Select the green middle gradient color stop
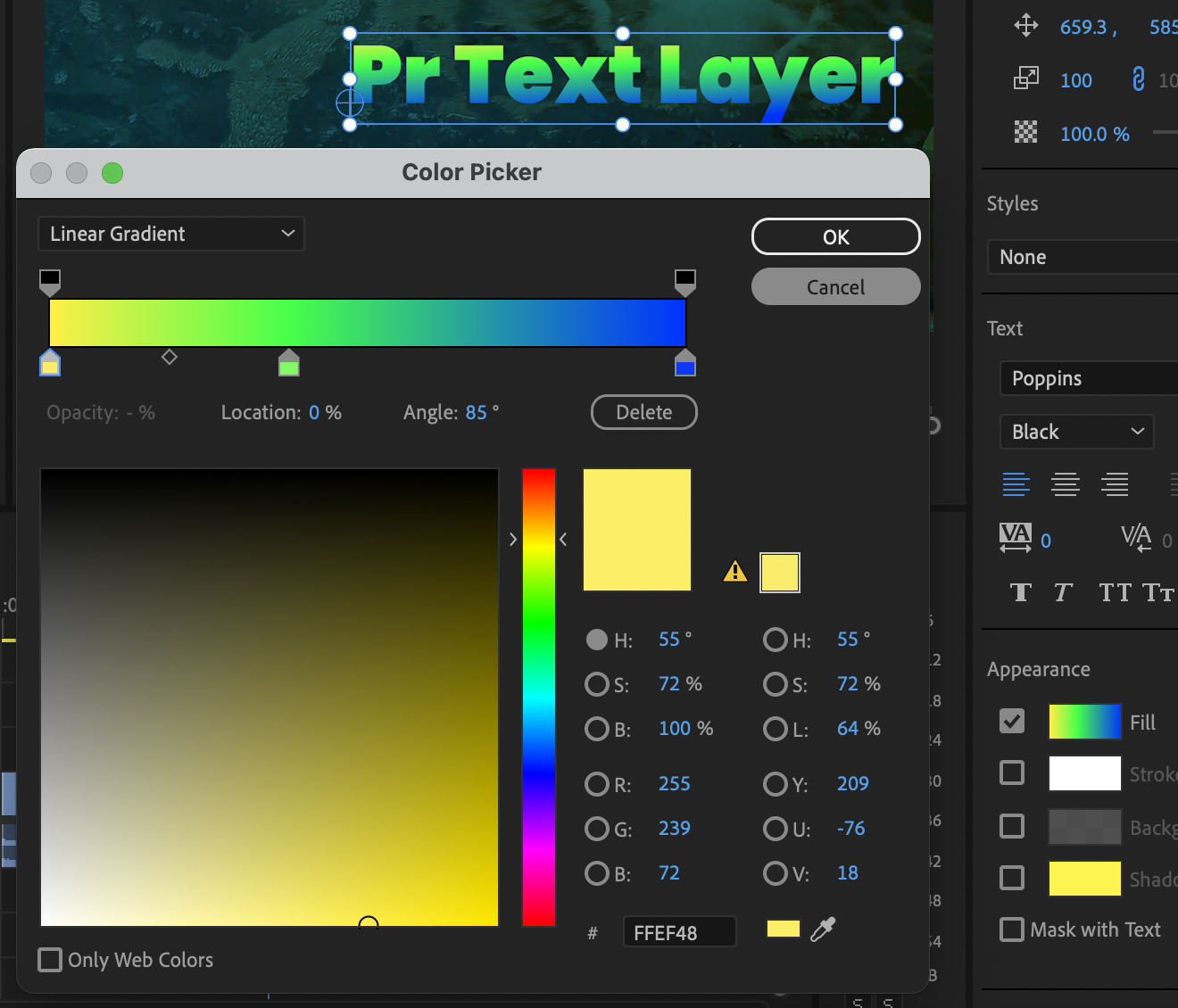Image resolution: width=1178 pixels, height=1008 pixels. point(288,365)
